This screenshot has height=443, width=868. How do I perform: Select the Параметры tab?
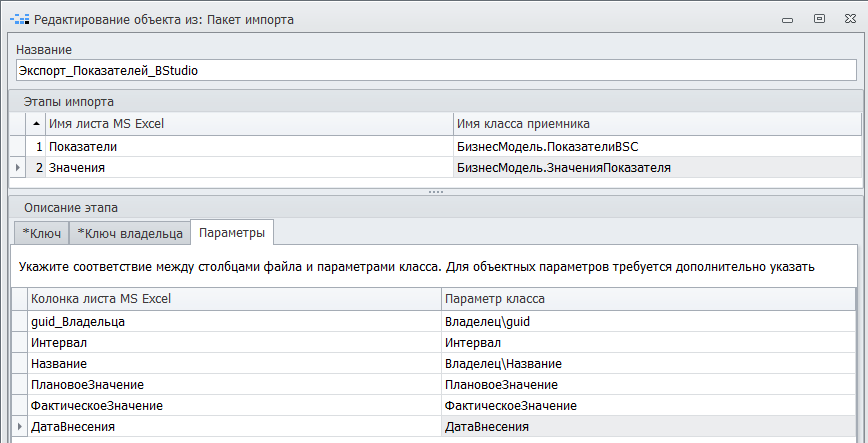pyautogui.click(x=232, y=232)
